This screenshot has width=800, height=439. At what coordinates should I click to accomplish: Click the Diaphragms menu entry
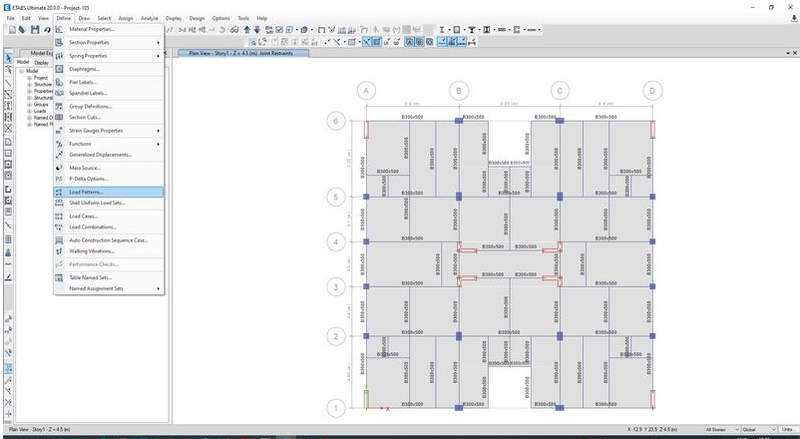[109, 69]
